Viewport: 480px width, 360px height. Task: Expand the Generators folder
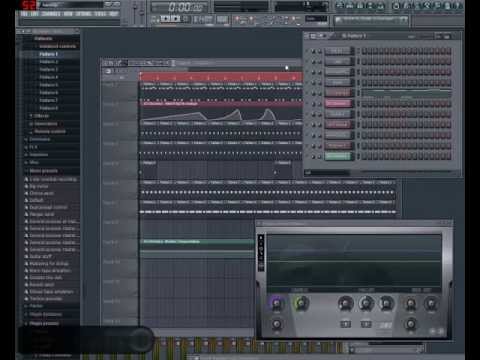point(46,124)
